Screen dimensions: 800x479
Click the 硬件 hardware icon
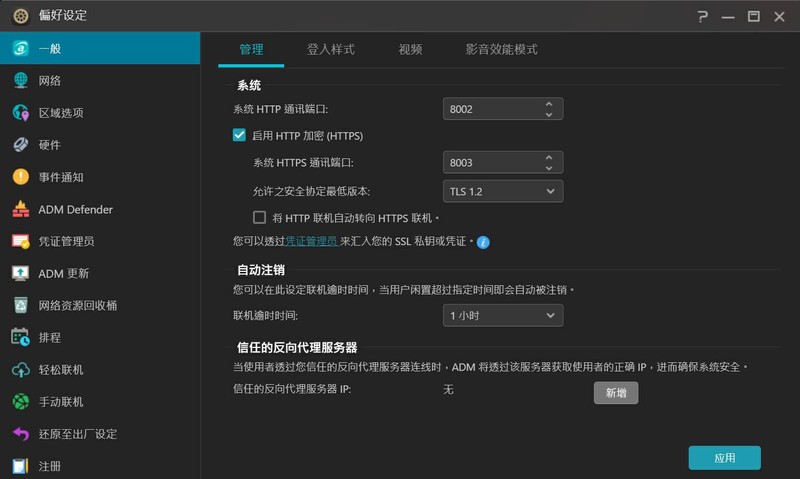click(20, 145)
